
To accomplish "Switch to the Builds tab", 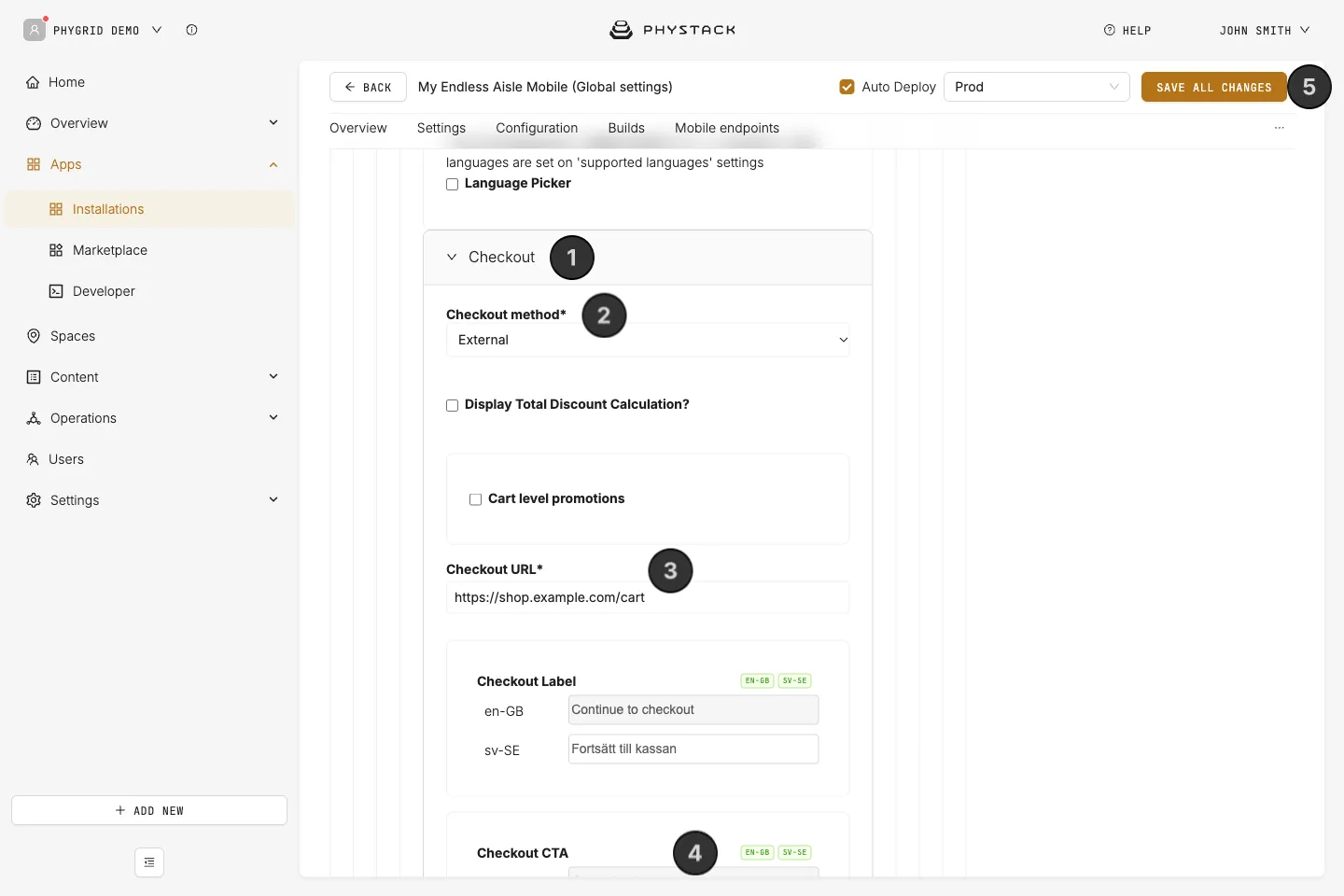I will tap(626, 128).
